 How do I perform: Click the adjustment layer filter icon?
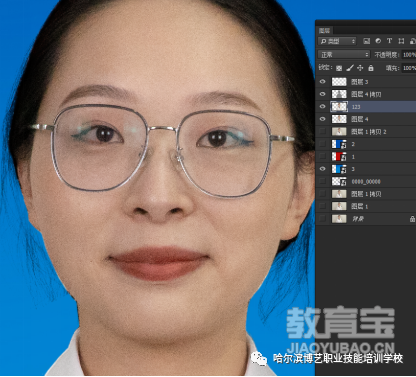click(x=378, y=41)
